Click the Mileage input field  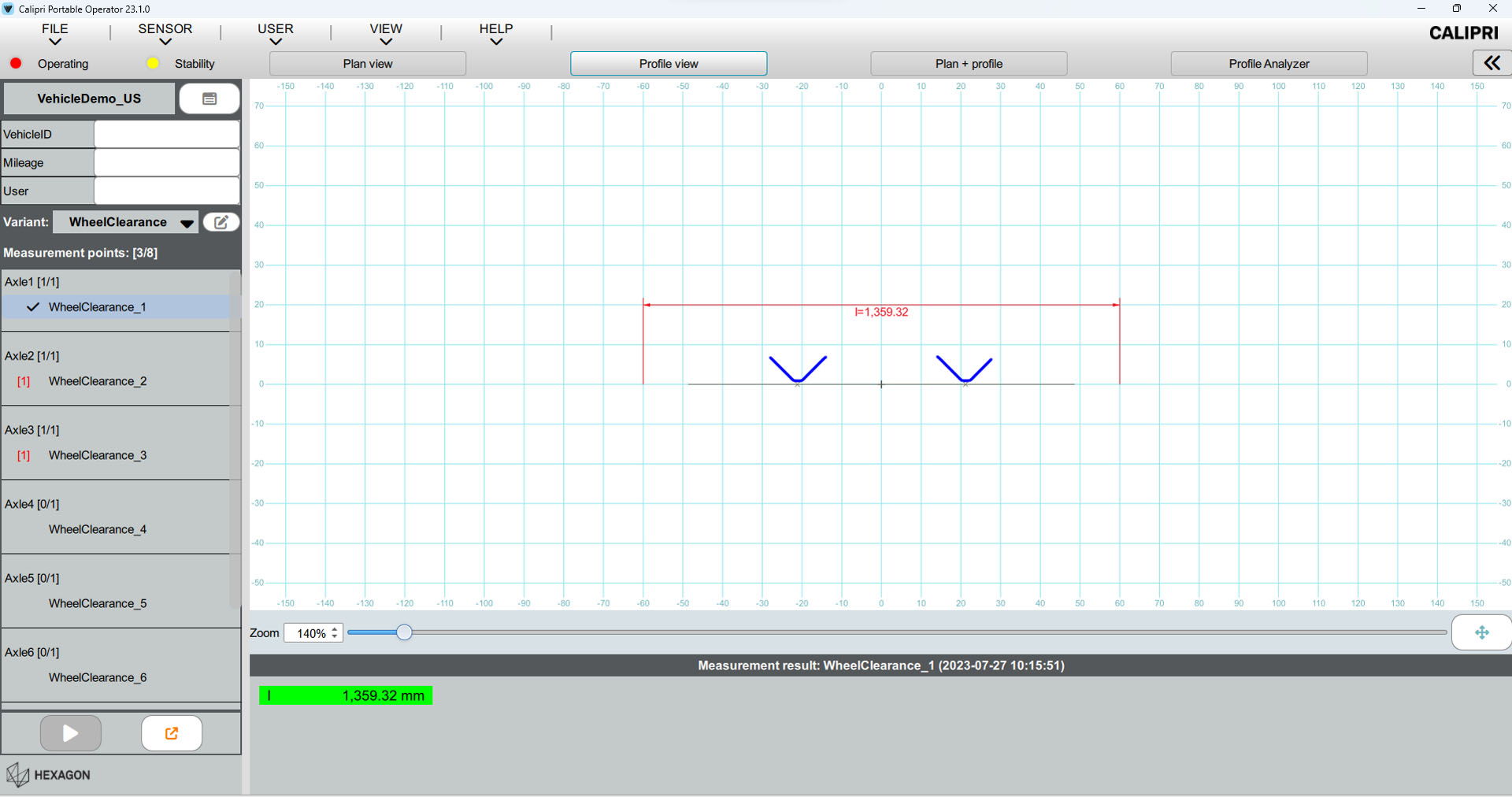[x=167, y=162]
